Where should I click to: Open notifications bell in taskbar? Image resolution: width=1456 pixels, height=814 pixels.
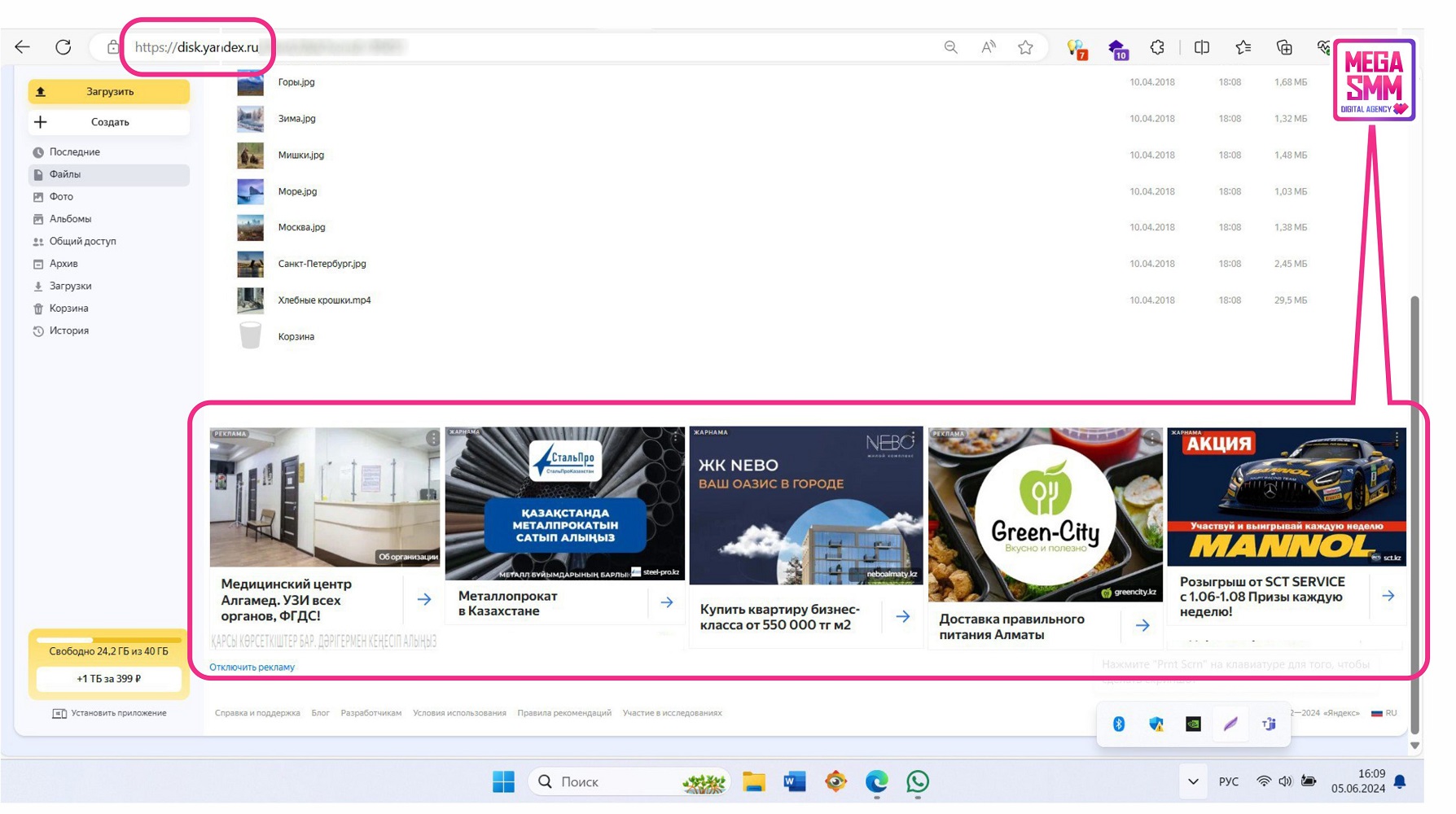(1400, 782)
